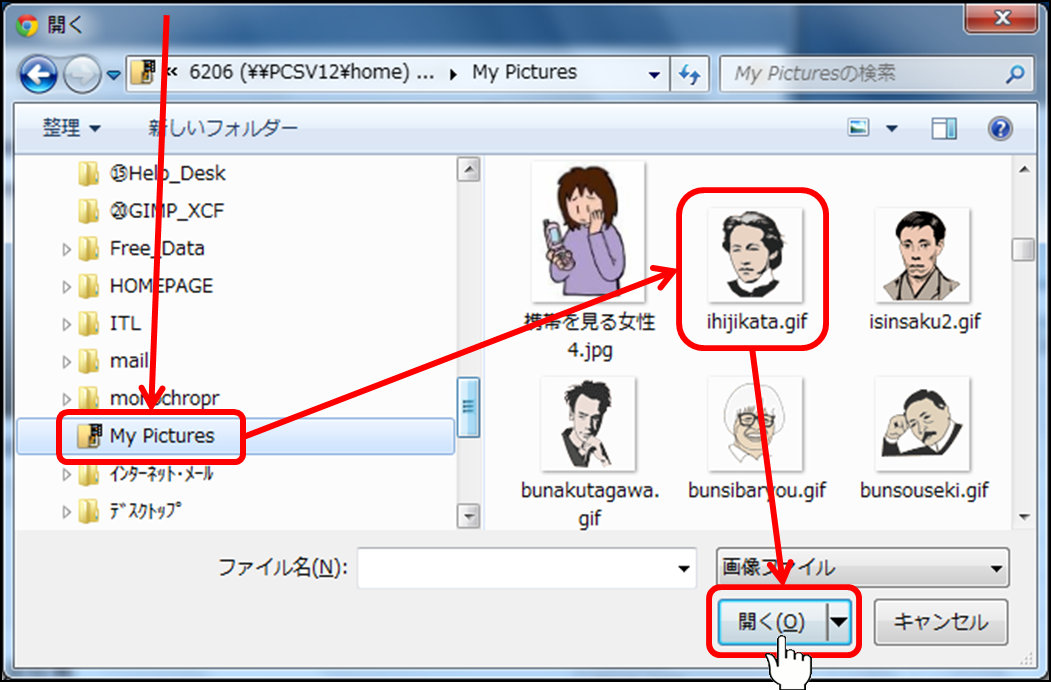Open dropdown arrow next to 開く button

[840, 622]
